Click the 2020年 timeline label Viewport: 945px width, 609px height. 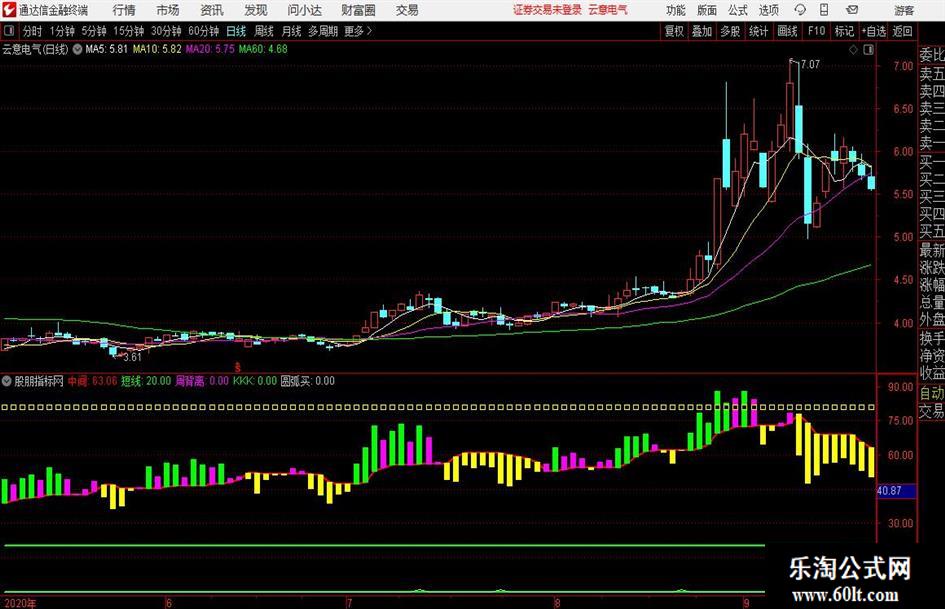tap(20, 603)
